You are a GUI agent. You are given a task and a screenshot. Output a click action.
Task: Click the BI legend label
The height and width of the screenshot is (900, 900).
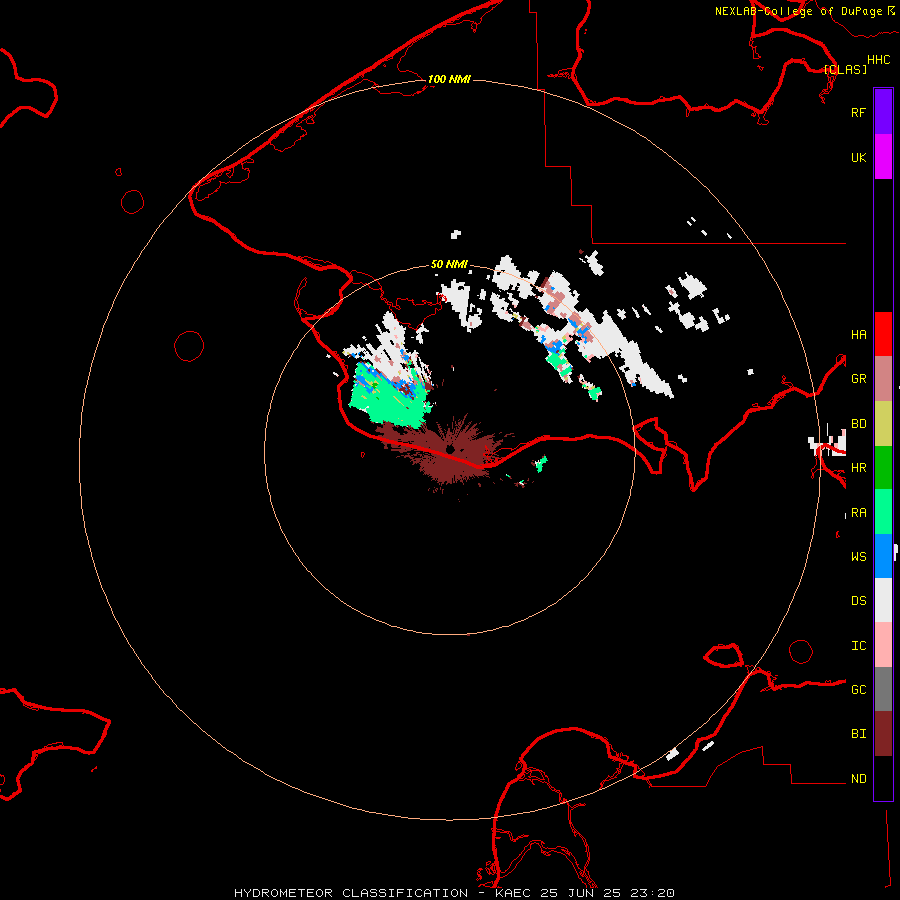[858, 734]
